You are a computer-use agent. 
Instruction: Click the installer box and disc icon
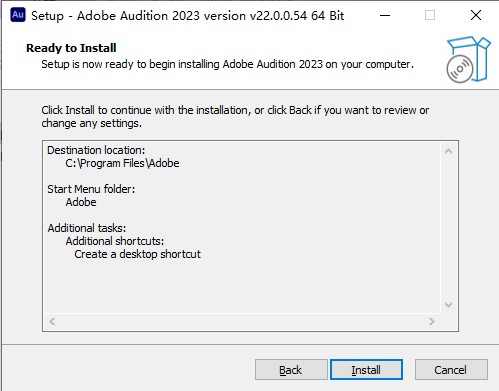pos(468,59)
